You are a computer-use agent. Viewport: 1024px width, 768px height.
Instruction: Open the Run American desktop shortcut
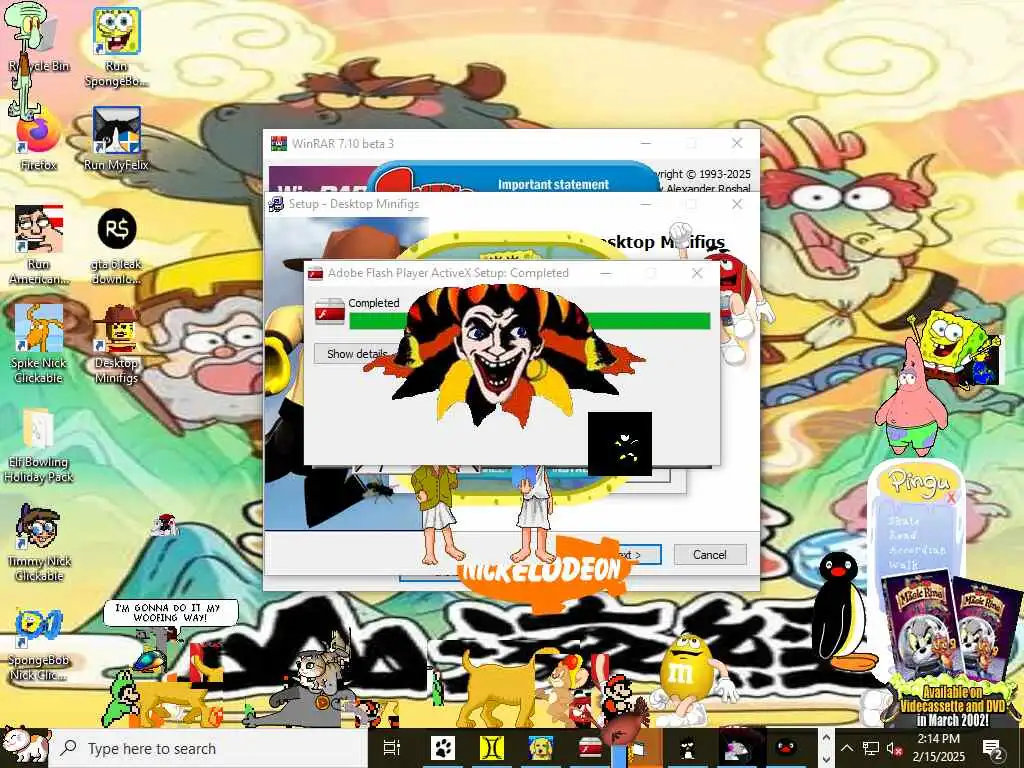[39, 245]
